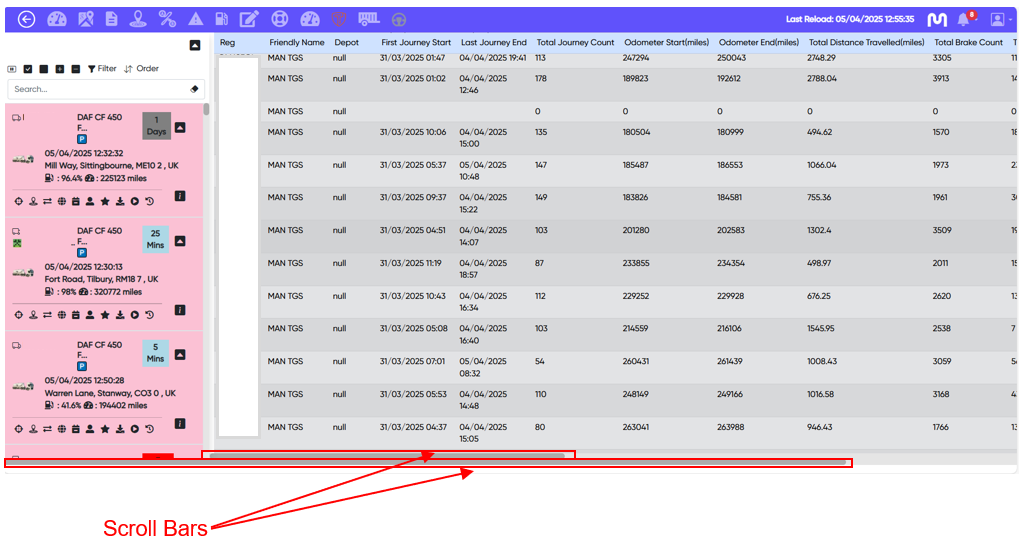Click the Filter button
The width and height of the screenshot is (1021, 550).
(x=102, y=69)
